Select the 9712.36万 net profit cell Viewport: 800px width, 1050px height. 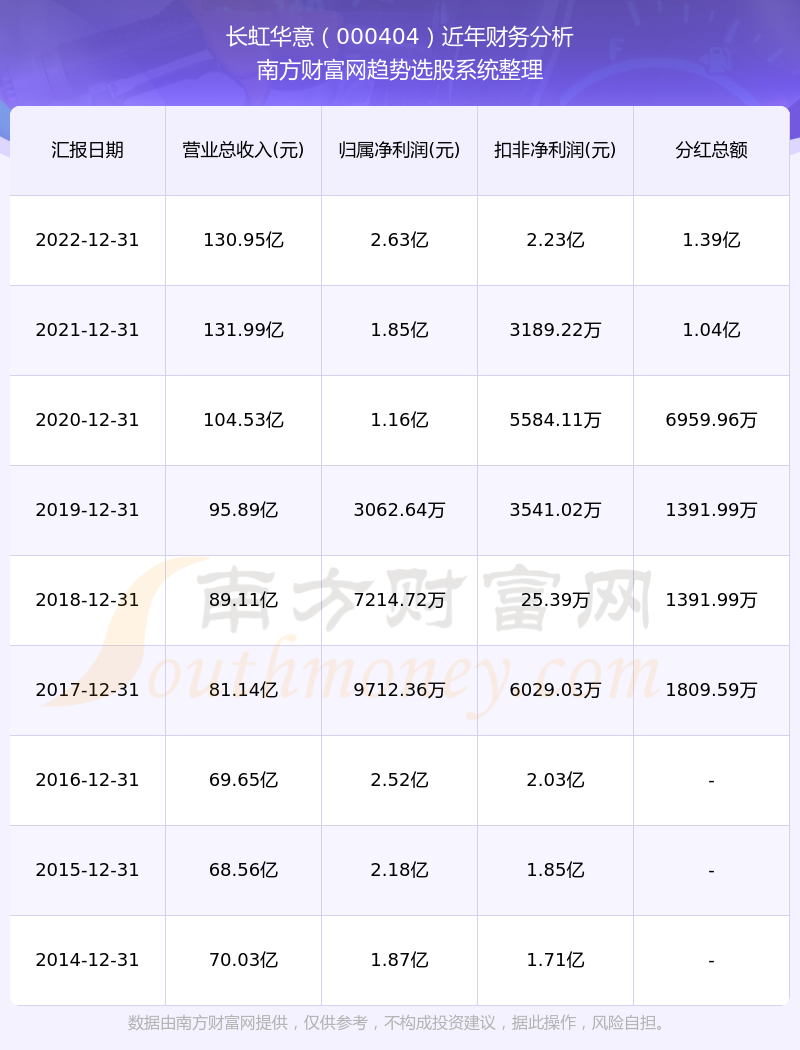(x=399, y=690)
